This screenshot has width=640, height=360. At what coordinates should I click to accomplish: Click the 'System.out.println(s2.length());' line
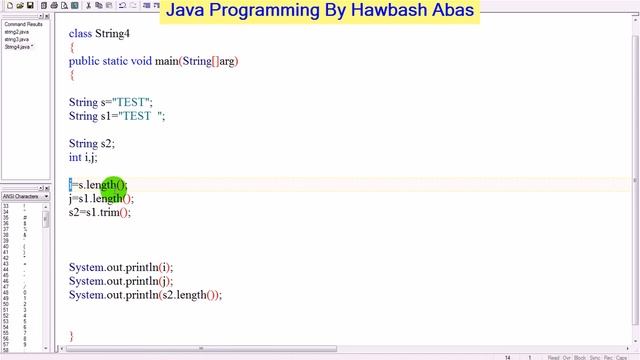coord(145,295)
